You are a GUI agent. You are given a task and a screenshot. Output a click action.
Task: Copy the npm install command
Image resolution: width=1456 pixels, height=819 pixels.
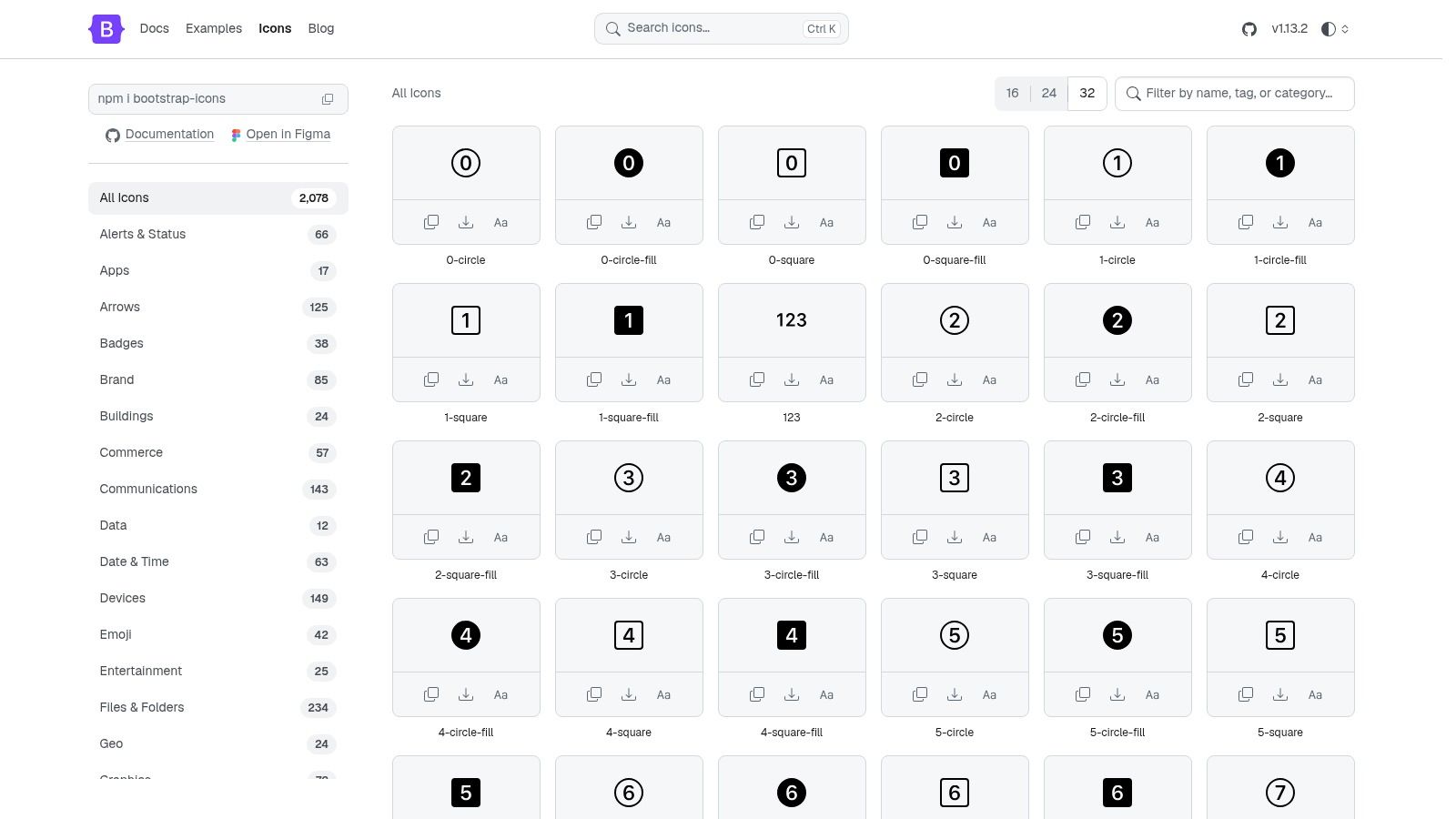pyautogui.click(x=328, y=99)
